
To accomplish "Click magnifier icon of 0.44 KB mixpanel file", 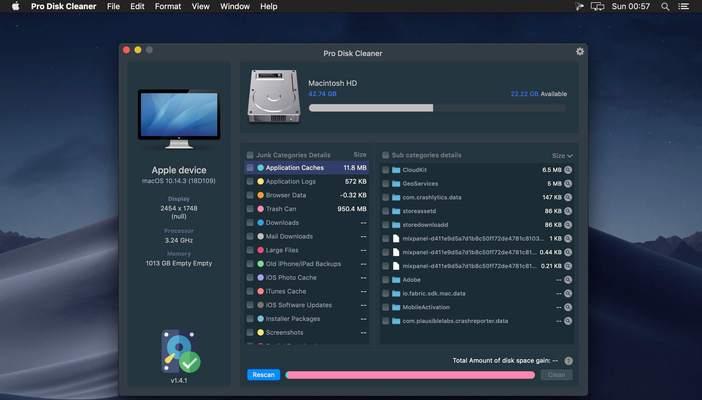I will [568, 252].
